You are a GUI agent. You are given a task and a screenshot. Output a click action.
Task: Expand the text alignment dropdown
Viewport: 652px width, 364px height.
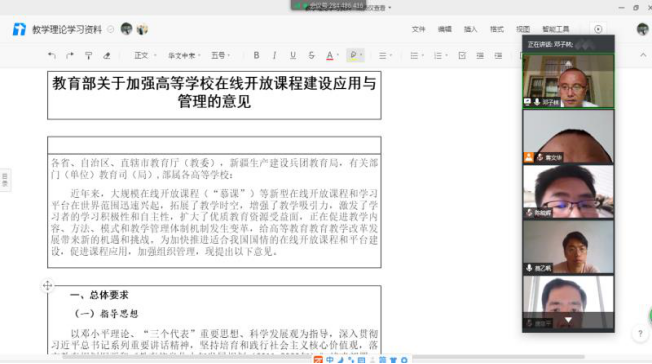click(385, 55)
